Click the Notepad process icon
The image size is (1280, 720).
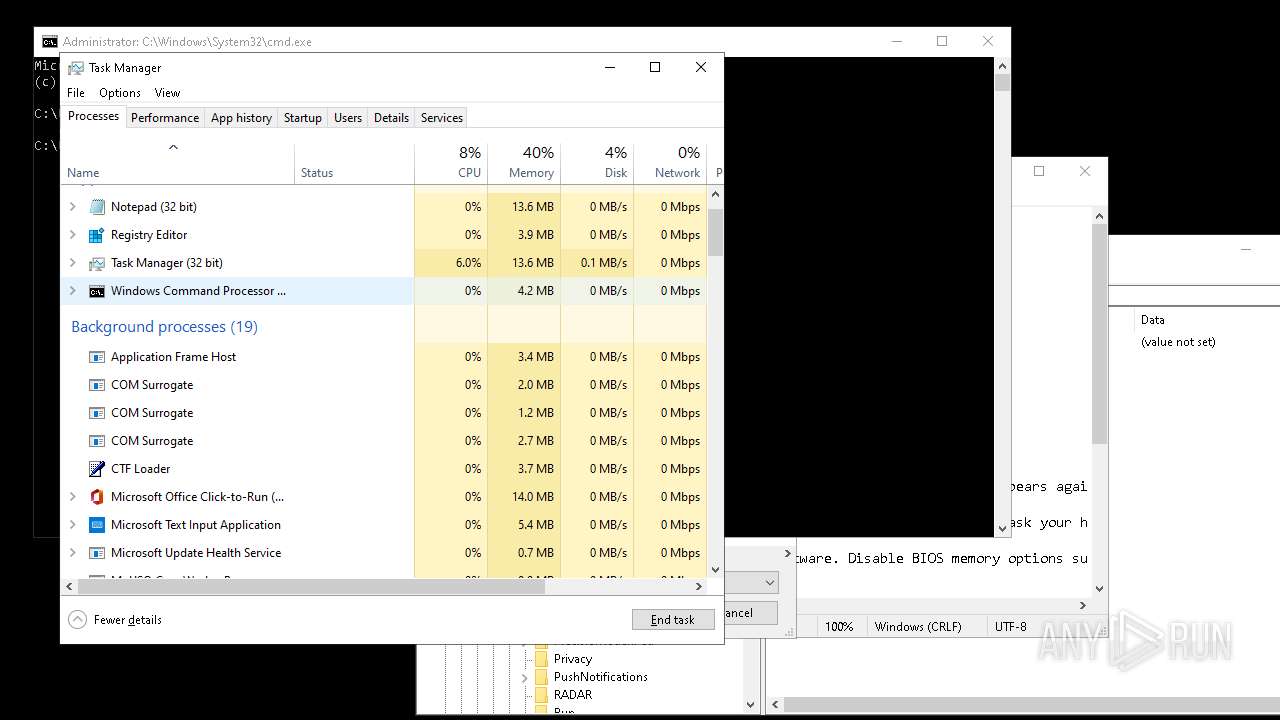[x=97, y=207]
